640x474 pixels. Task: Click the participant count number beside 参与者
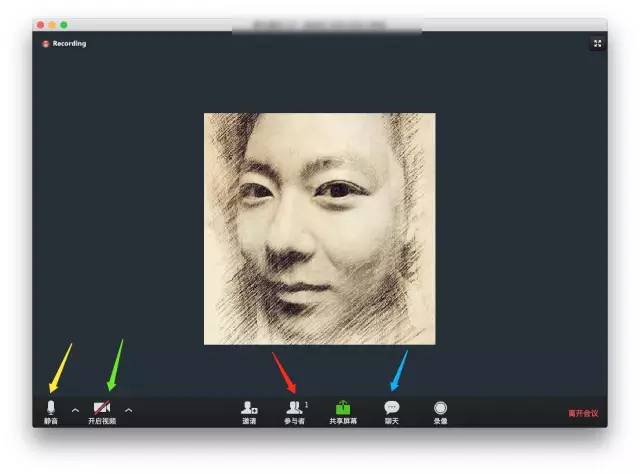coord(306,404)
